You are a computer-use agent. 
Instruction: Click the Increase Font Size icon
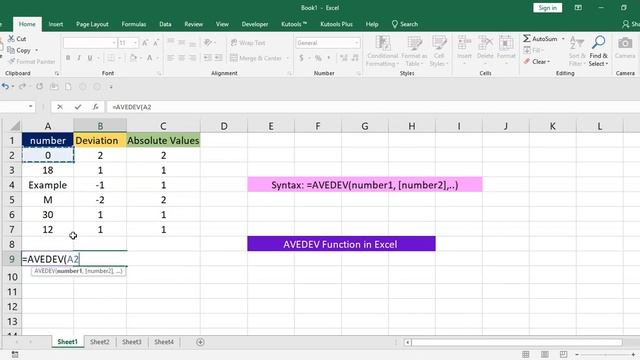click(145, 43)
